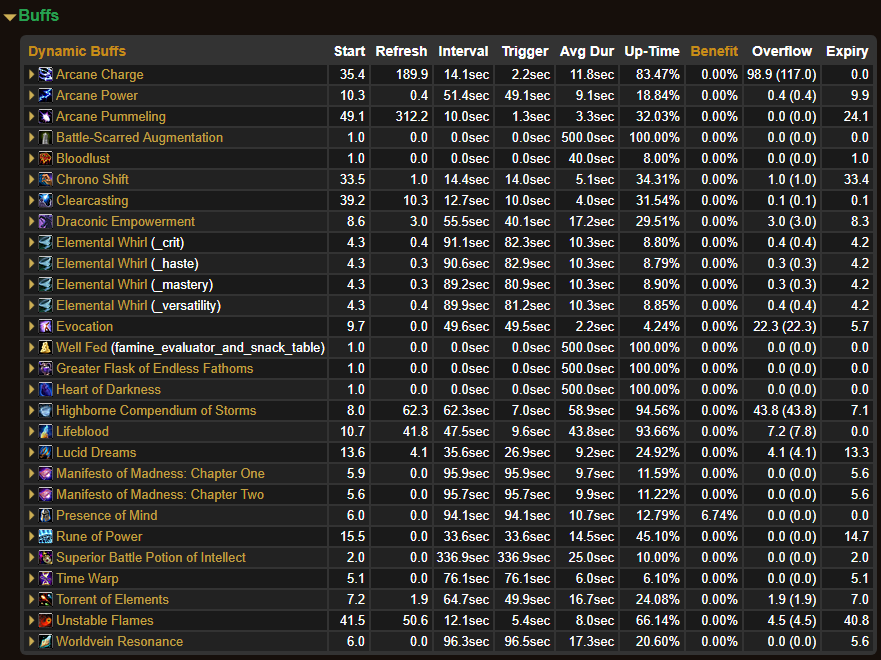This screenshot has height=660, width=881.
Task: Click the Arcane Charge spell icon
Action: pyautogui.click(x=46, y=75)
